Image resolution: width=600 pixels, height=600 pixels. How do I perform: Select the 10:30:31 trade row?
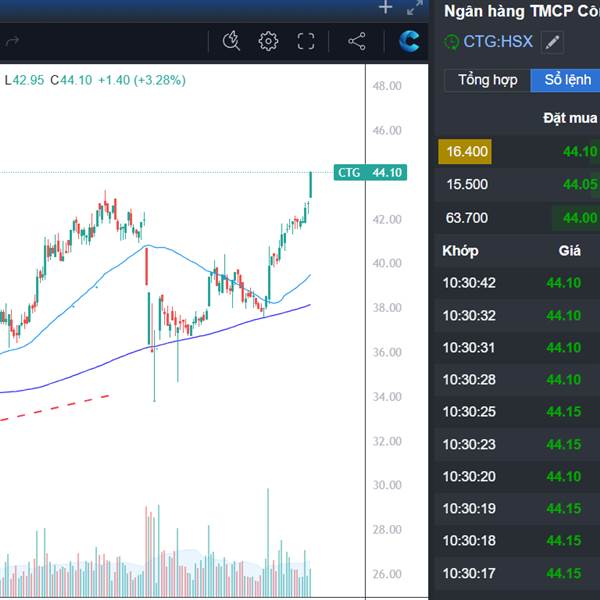pos(517,347)
